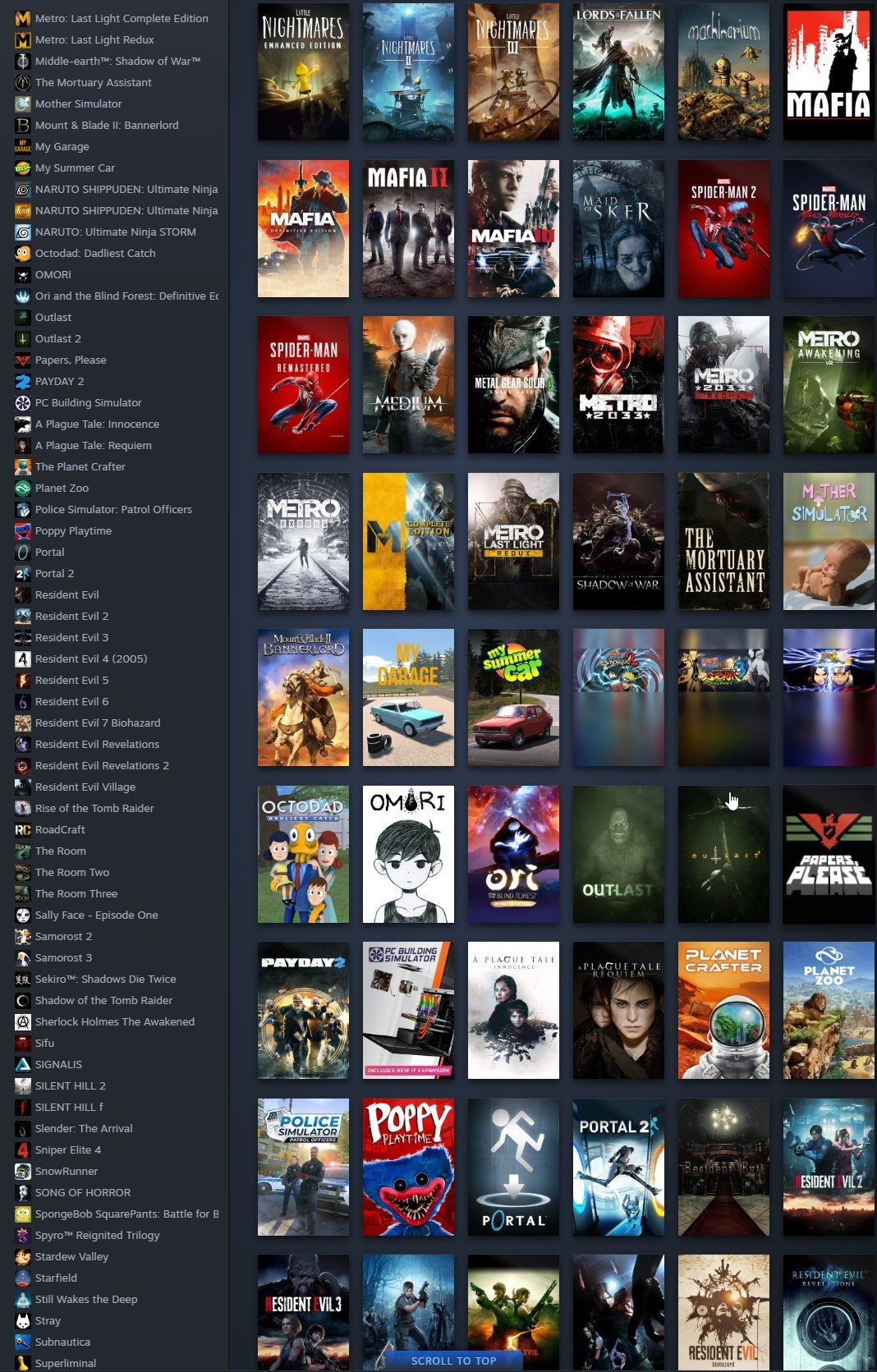Image resolution: width=877 pixels, height=1372 pixels.
Task: Select Mount & Blade II: Bannerlord entry
Action: (106, 125)
